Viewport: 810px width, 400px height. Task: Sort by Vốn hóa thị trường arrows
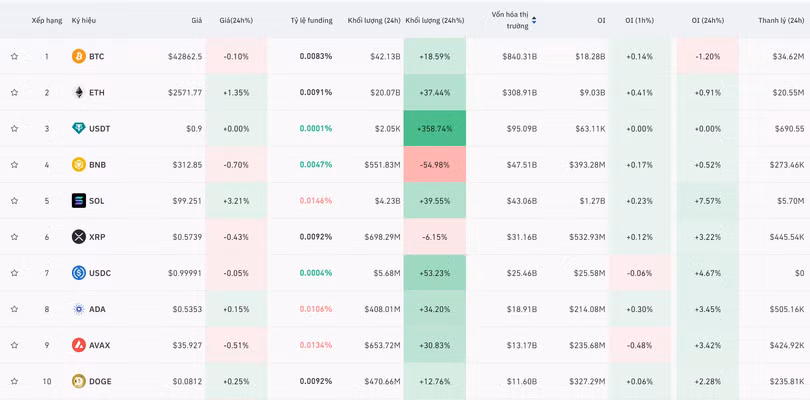pos(534,20)
